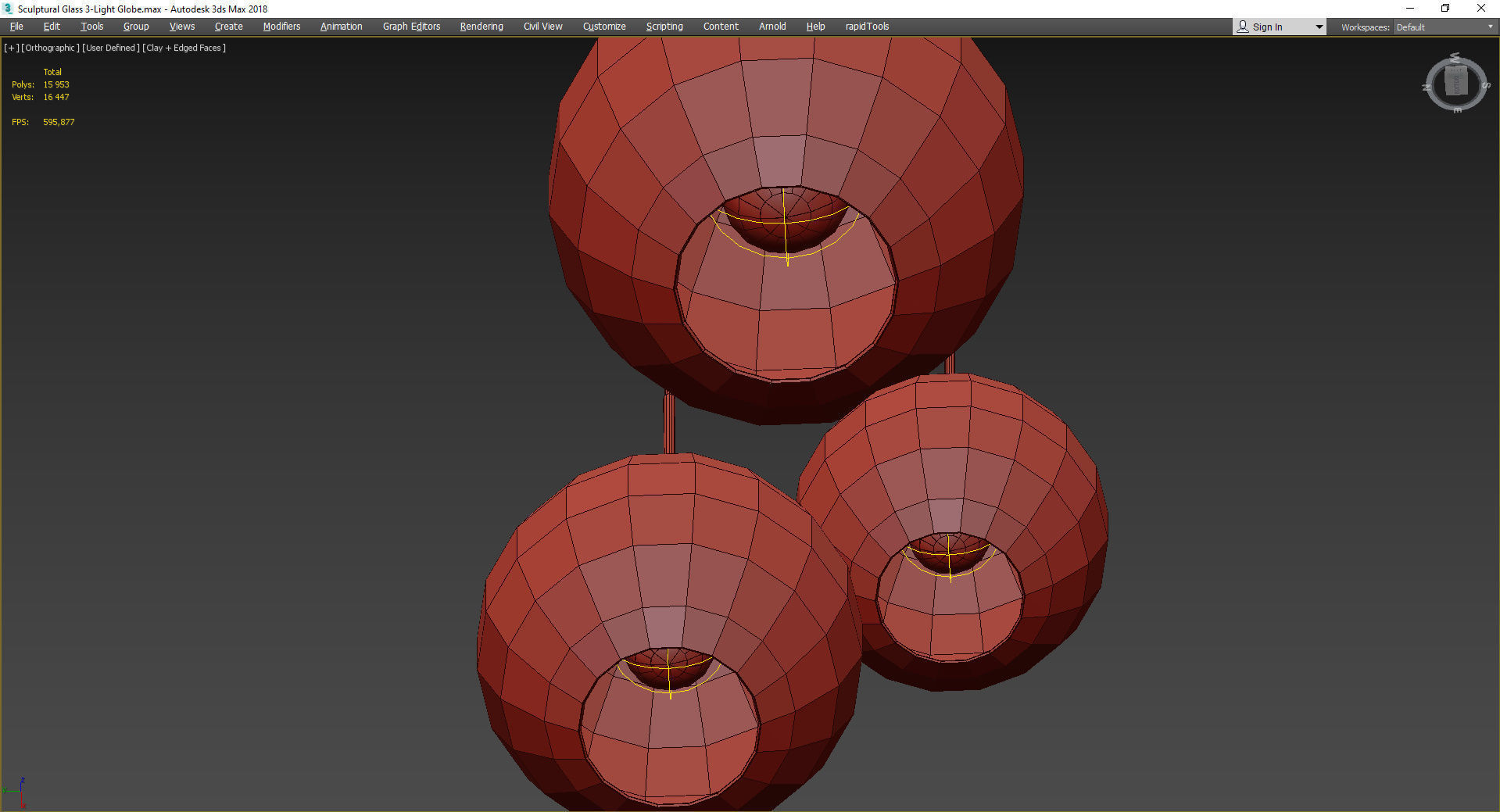Open the Graph Editors menu

click(x=411, y=27)
